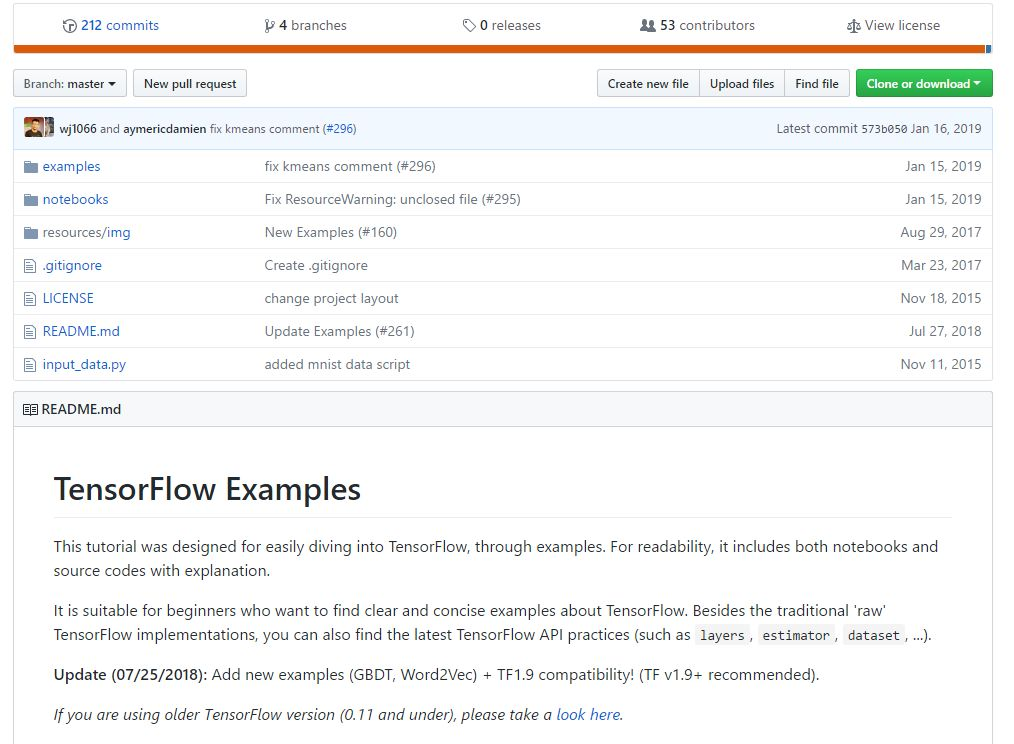This screenshot has height=744, width=1014.
Task: Open pull request #296 link in commit header
Action: [340, 129]
